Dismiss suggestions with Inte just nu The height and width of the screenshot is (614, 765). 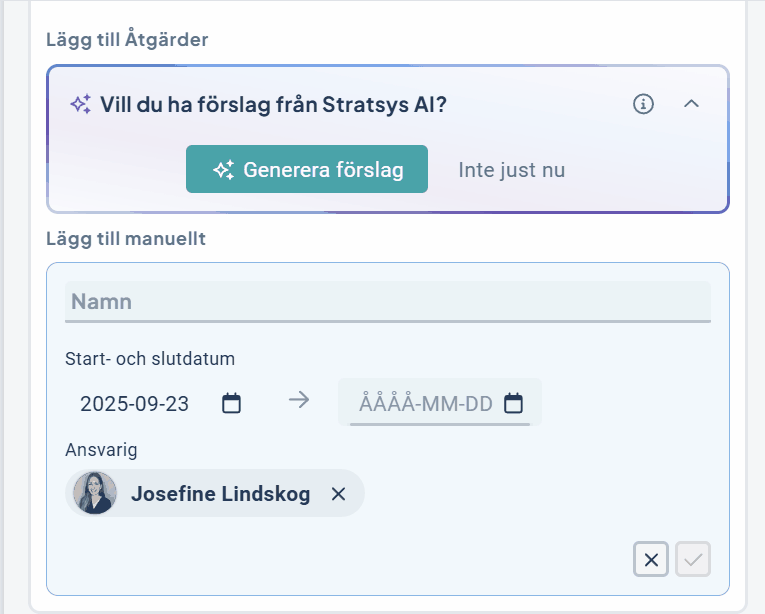coord(511,170)
